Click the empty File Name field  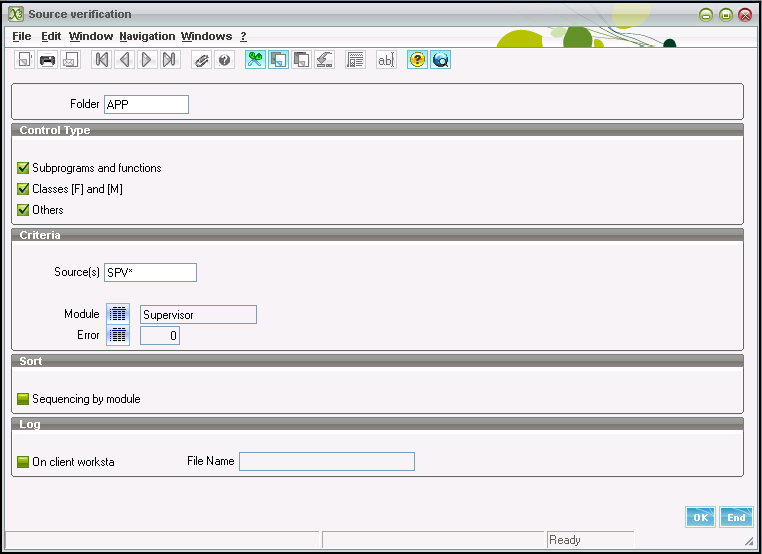(327, 461)
